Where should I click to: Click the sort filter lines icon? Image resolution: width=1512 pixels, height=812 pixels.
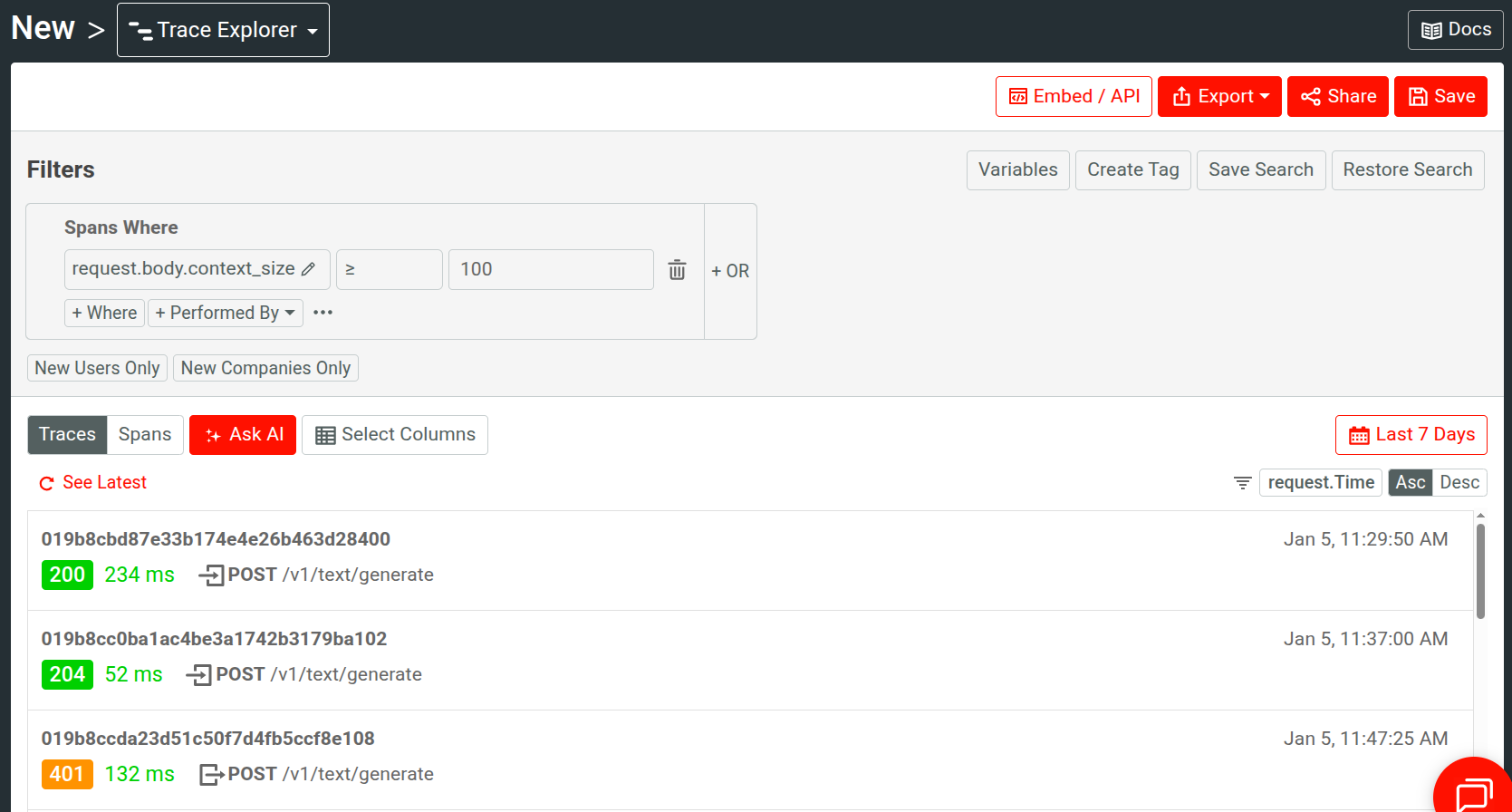pyautogui.click(x=1242, y=483)
